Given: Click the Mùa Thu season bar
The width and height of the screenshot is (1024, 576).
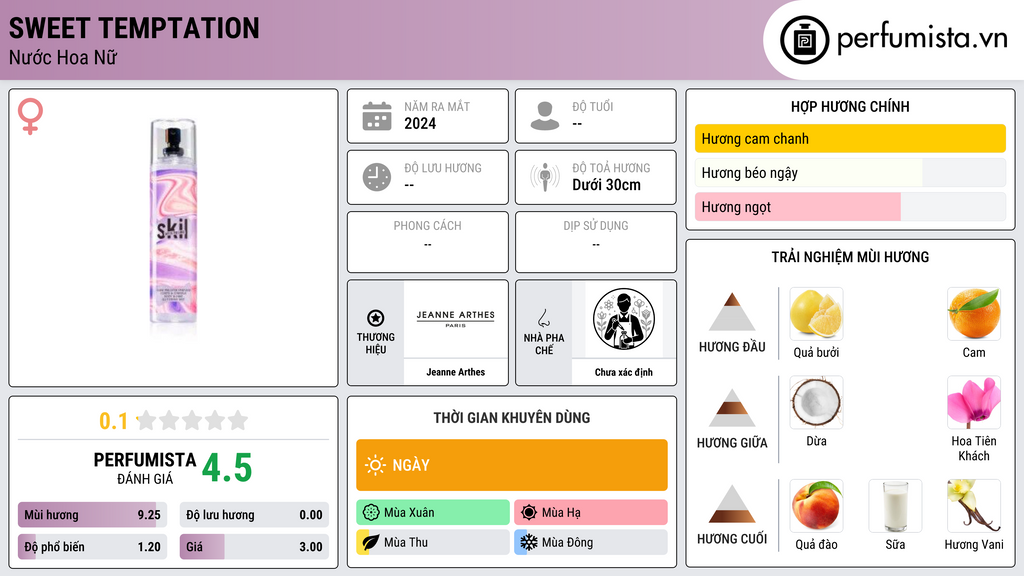Looking at the screenshot, I should (x=433, y=542).
